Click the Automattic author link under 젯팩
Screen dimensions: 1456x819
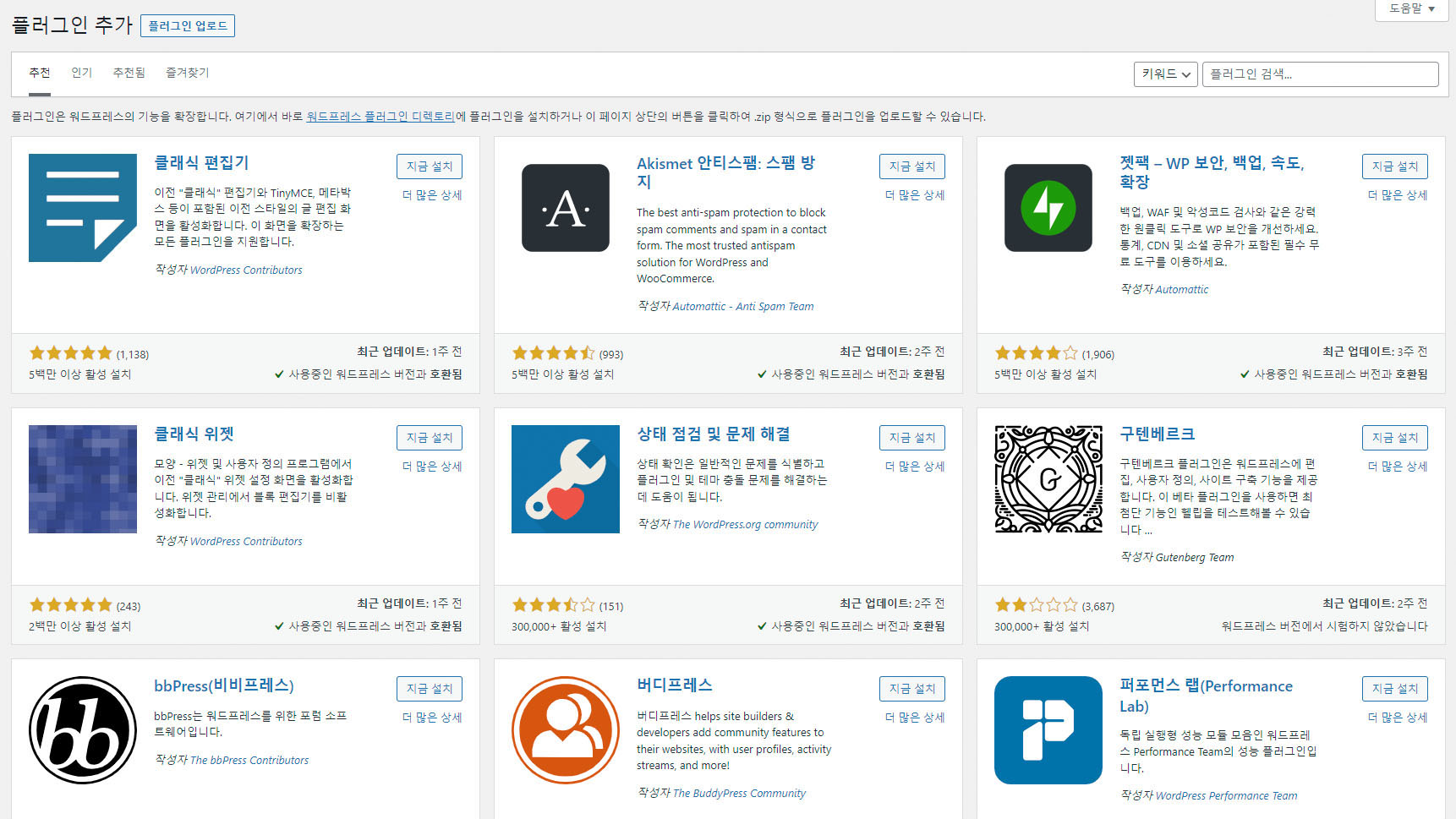coord(1182,290)
